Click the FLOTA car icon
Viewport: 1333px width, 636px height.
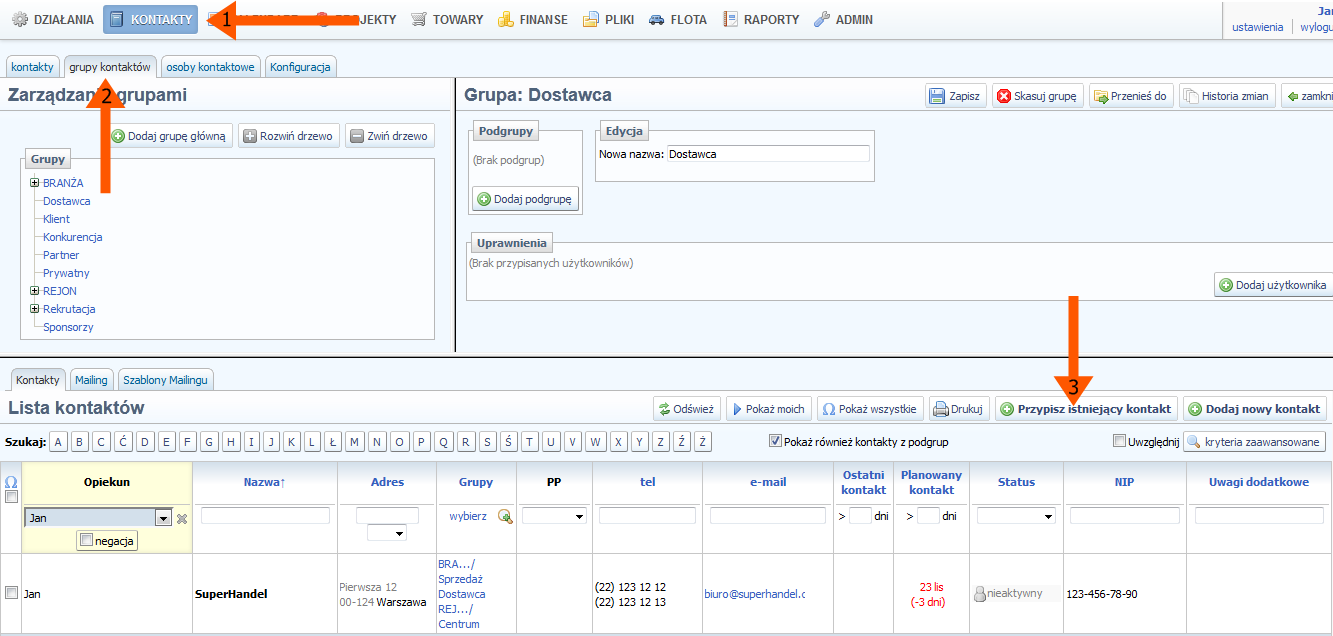[657, 19]
